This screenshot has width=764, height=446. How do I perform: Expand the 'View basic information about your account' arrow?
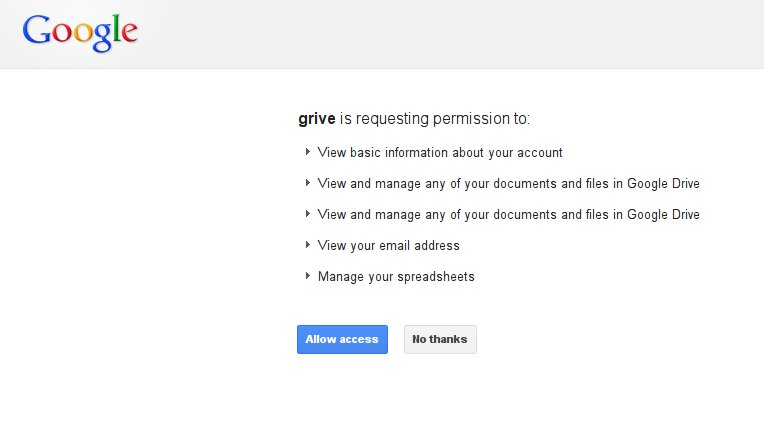[x=307, y=152]
